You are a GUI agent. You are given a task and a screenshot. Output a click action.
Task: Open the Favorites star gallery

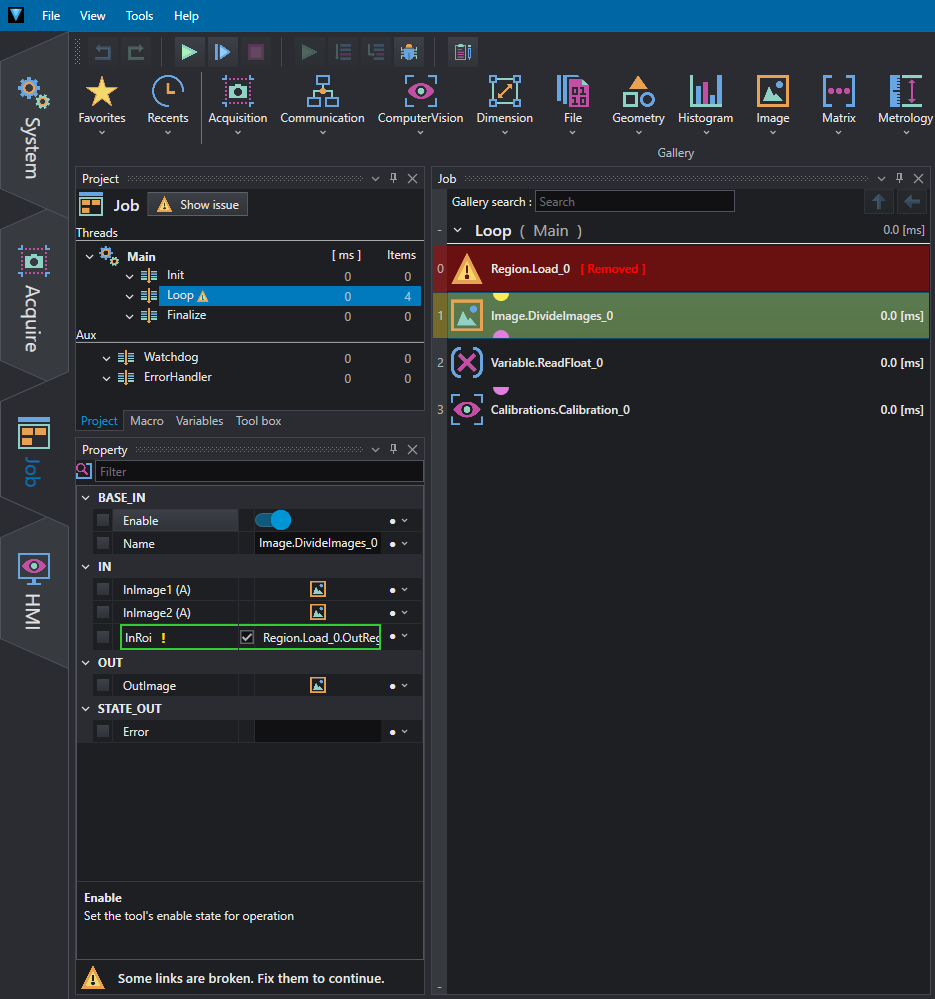pos(102,104)
